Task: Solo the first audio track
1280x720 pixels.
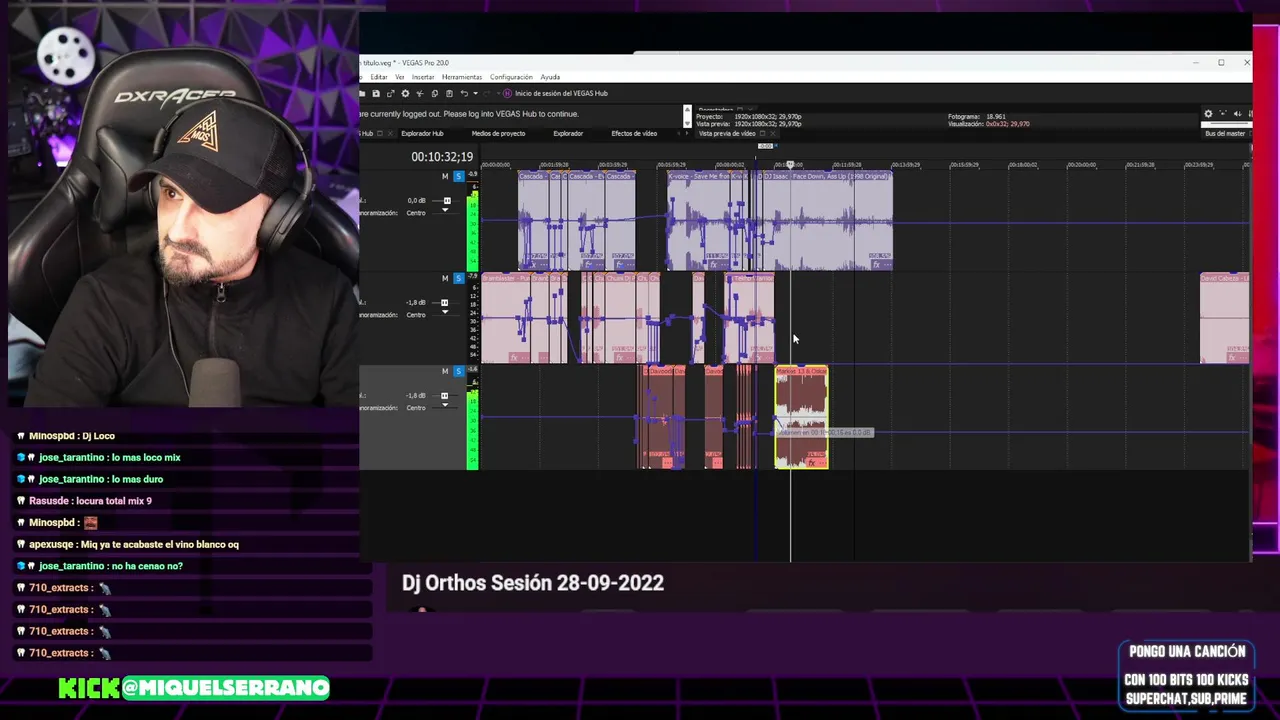Action: (x=459, y=176)
